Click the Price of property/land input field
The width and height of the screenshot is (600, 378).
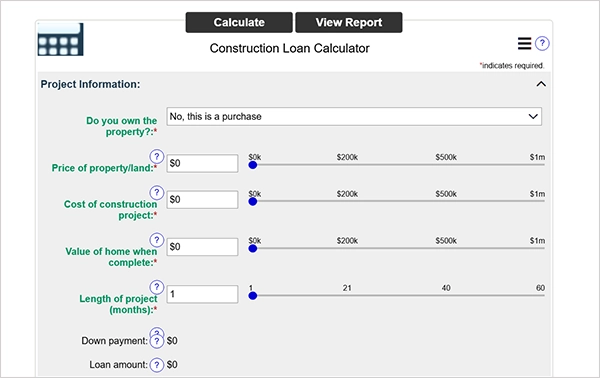click(202, 163)
